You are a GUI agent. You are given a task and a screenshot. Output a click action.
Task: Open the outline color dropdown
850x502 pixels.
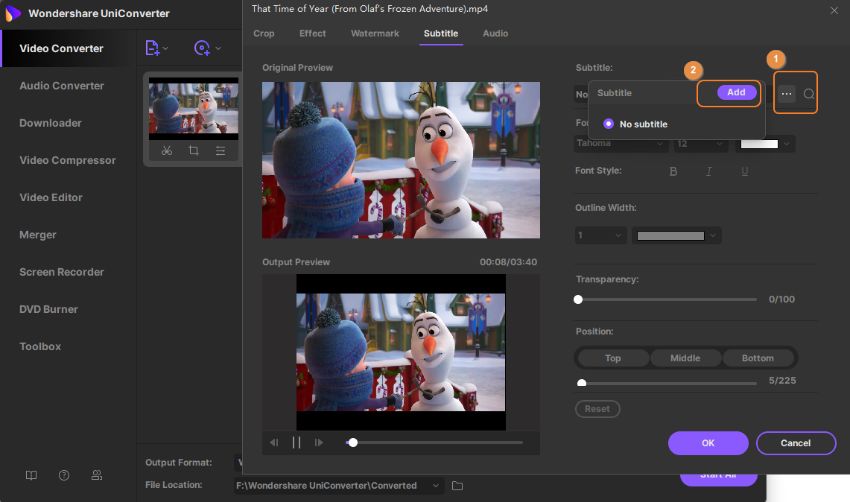coord(677,235)
